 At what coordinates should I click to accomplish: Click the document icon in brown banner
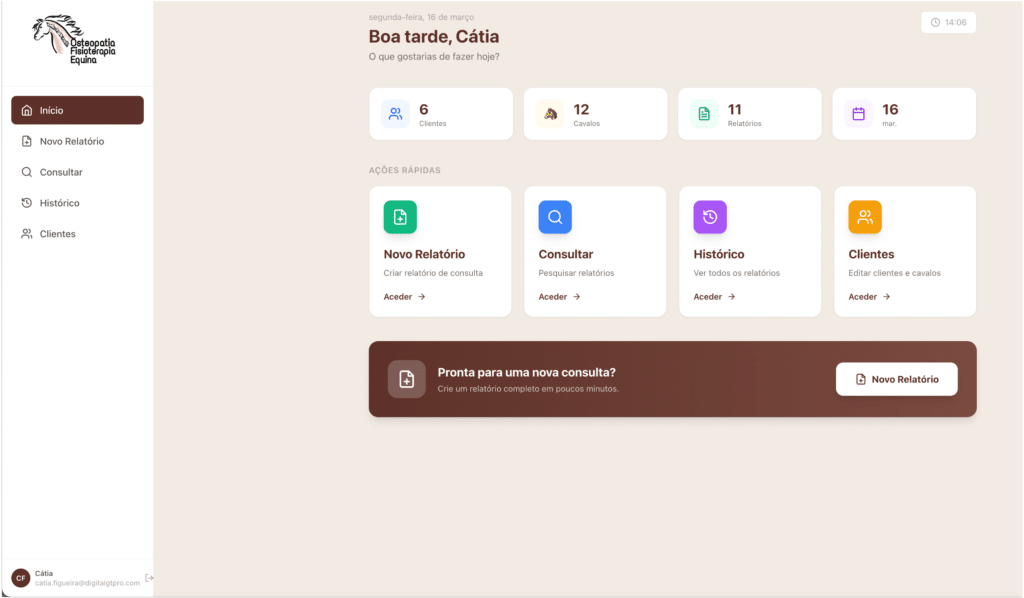coord(406,379)
